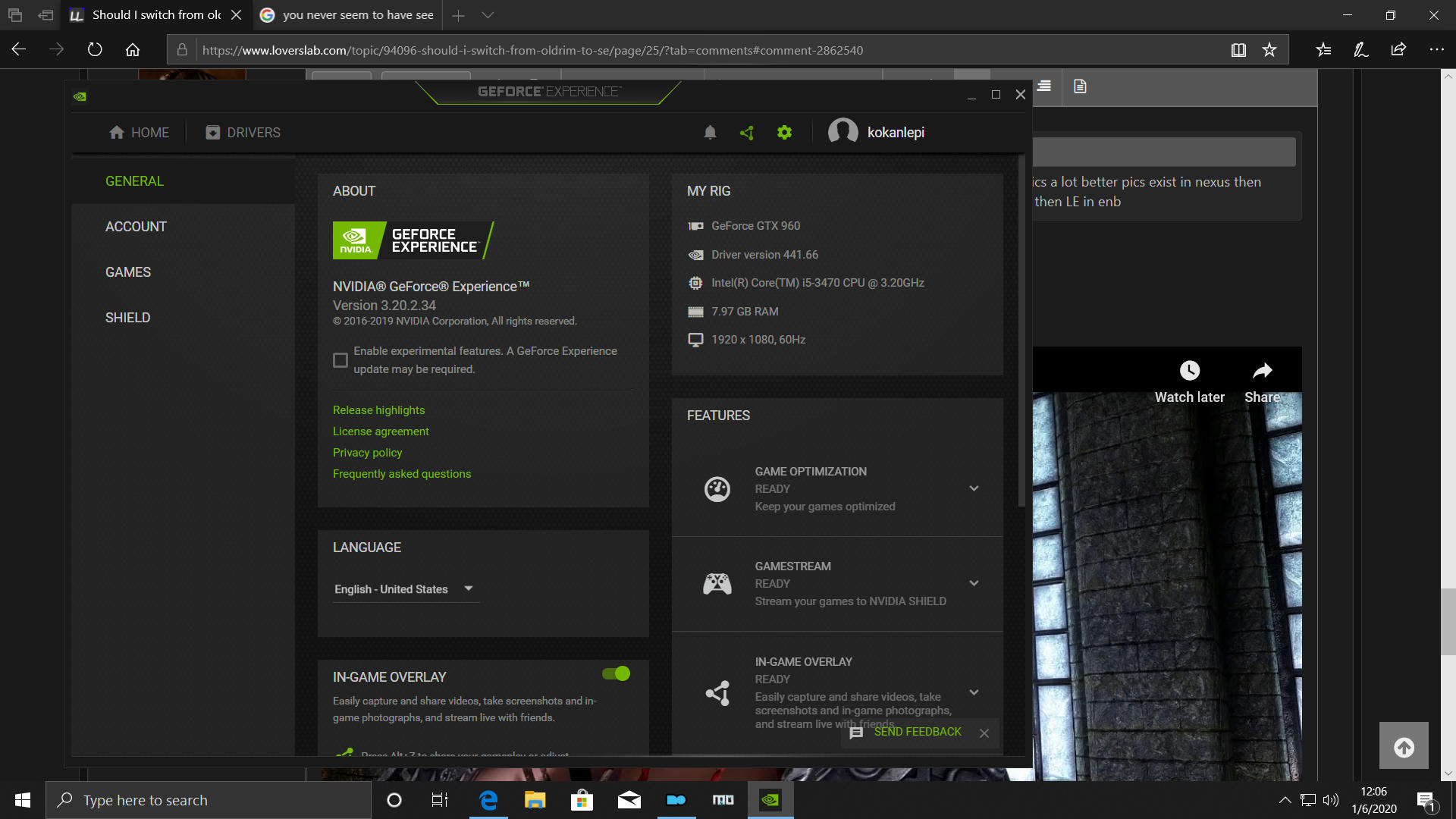Screen dimensions: 1456x819
Task: Show hidden system tray icons
Action: 1285,800
